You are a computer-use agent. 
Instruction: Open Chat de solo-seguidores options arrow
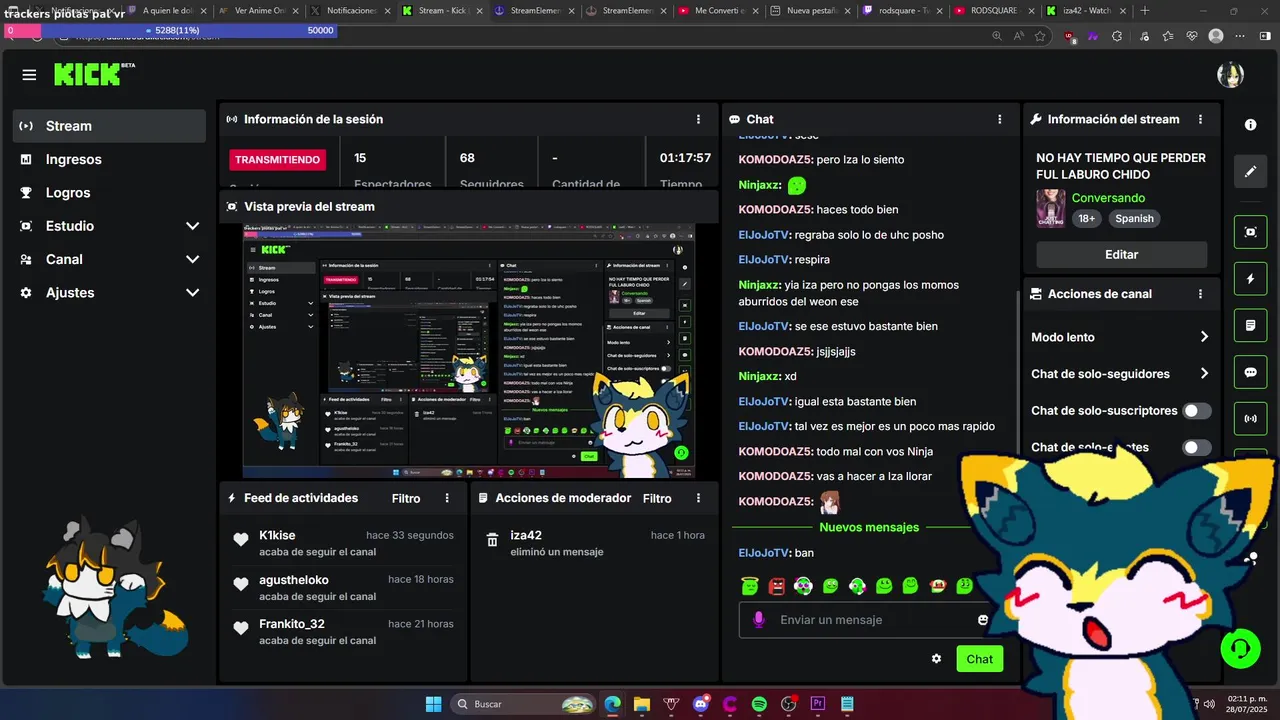1204,374
